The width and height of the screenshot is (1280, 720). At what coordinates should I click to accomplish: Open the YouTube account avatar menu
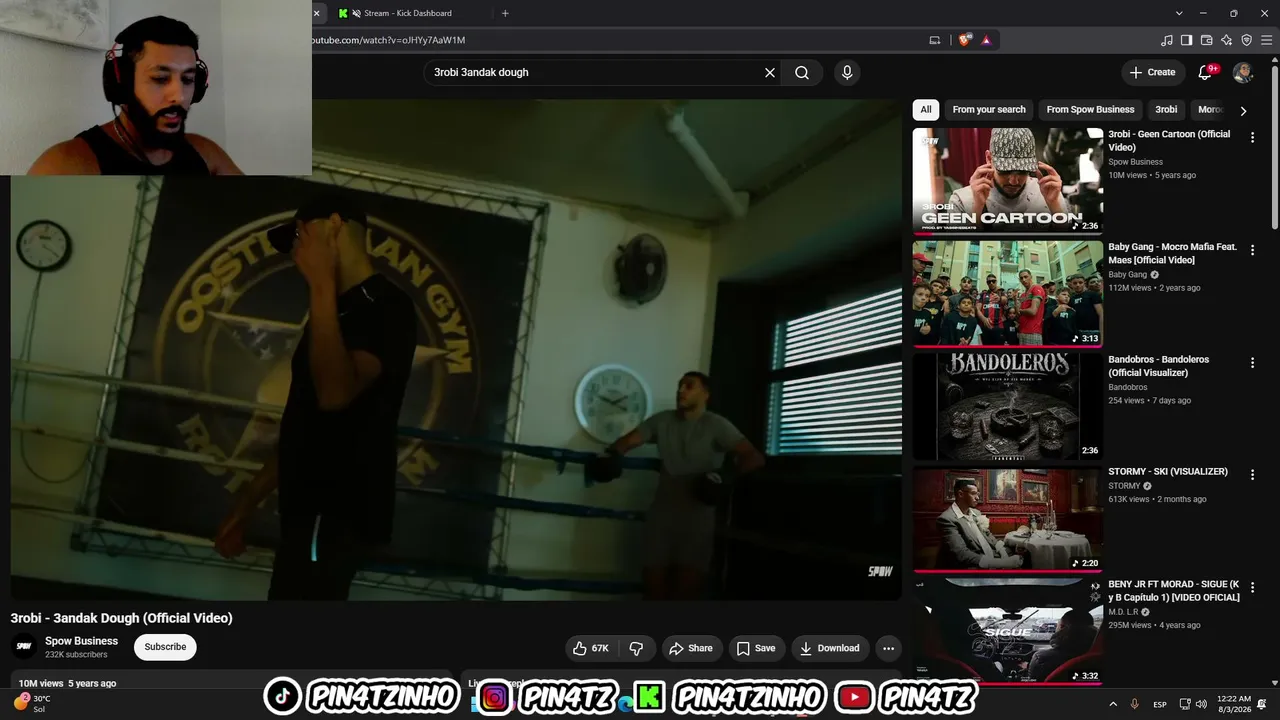[x=1243, y=72]
